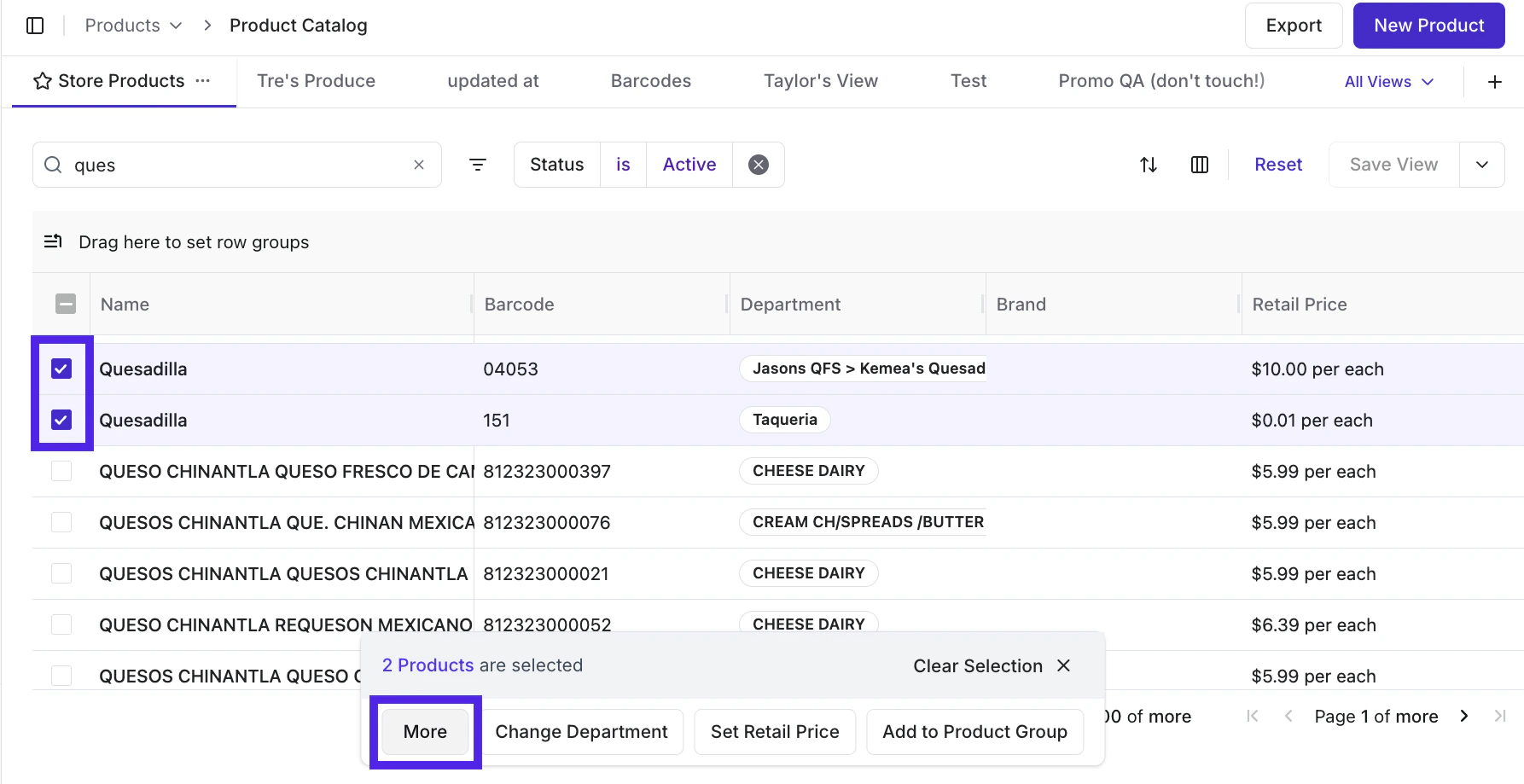Screen dimensions: 1524x784
Task: Toggle the sidebar panel icon
Action: click(x=35, y=26)
